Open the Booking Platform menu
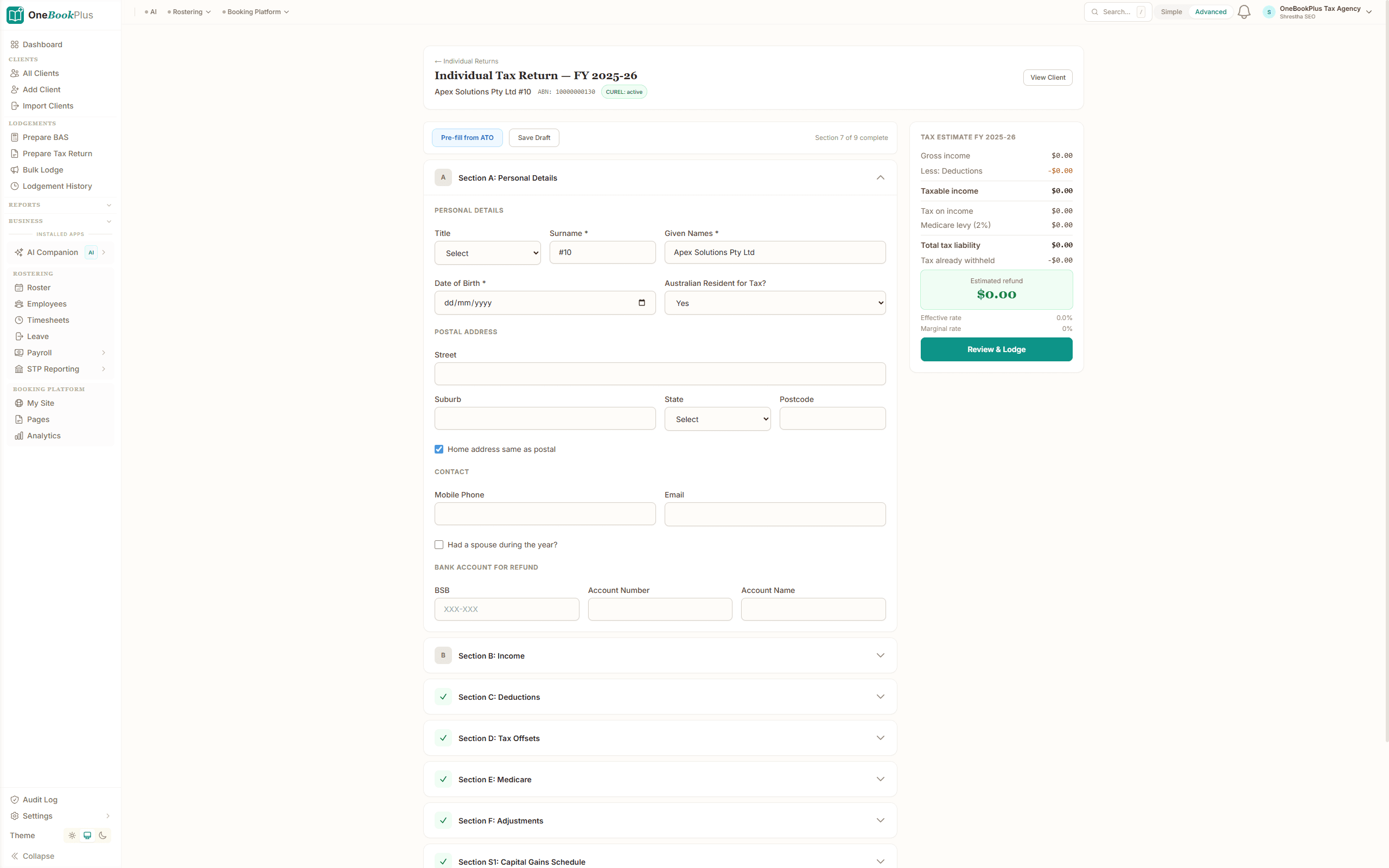This screenshot has height=868, width=1389. (256, 11)
